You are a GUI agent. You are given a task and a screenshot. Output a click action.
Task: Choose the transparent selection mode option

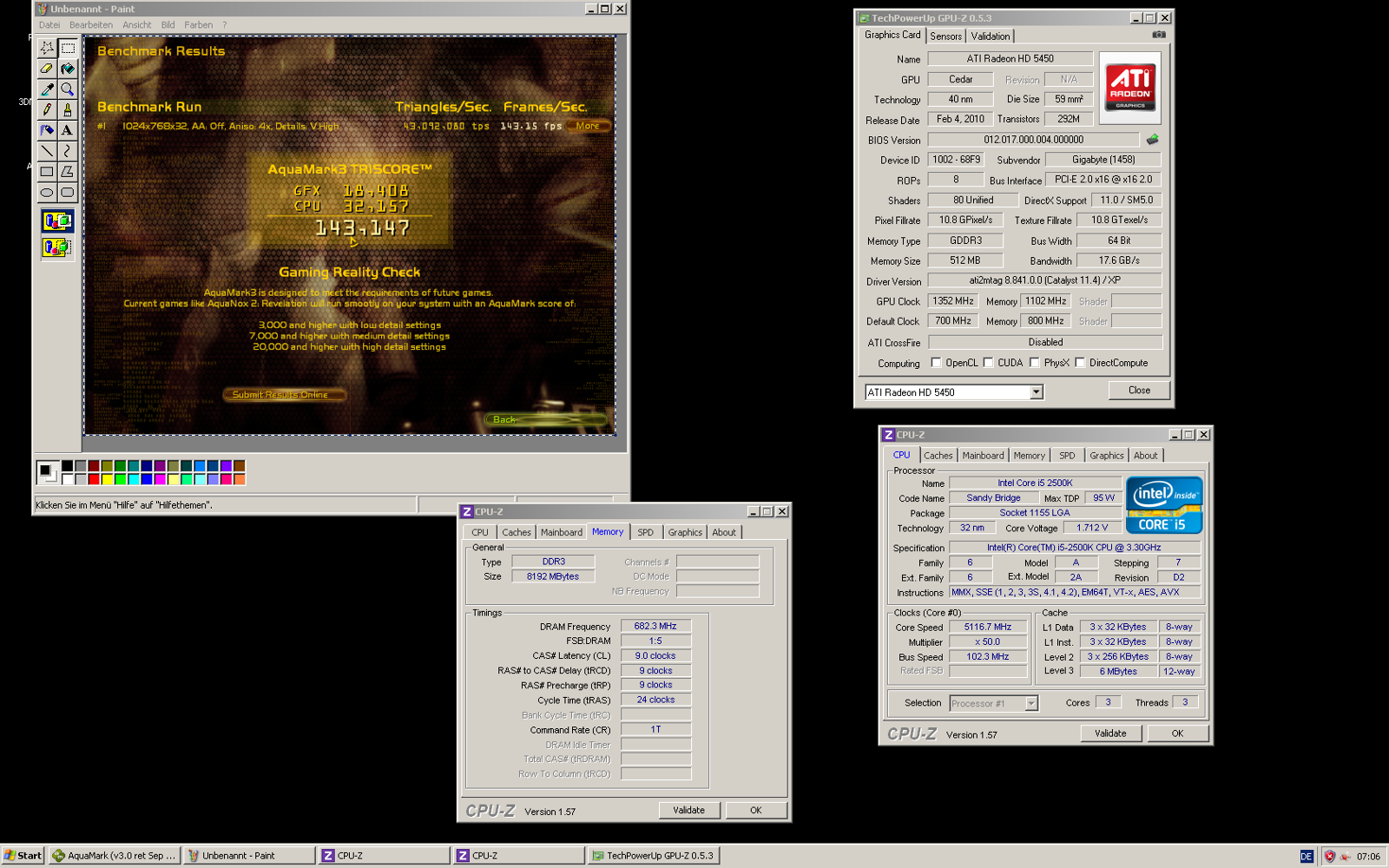[57, 247]
